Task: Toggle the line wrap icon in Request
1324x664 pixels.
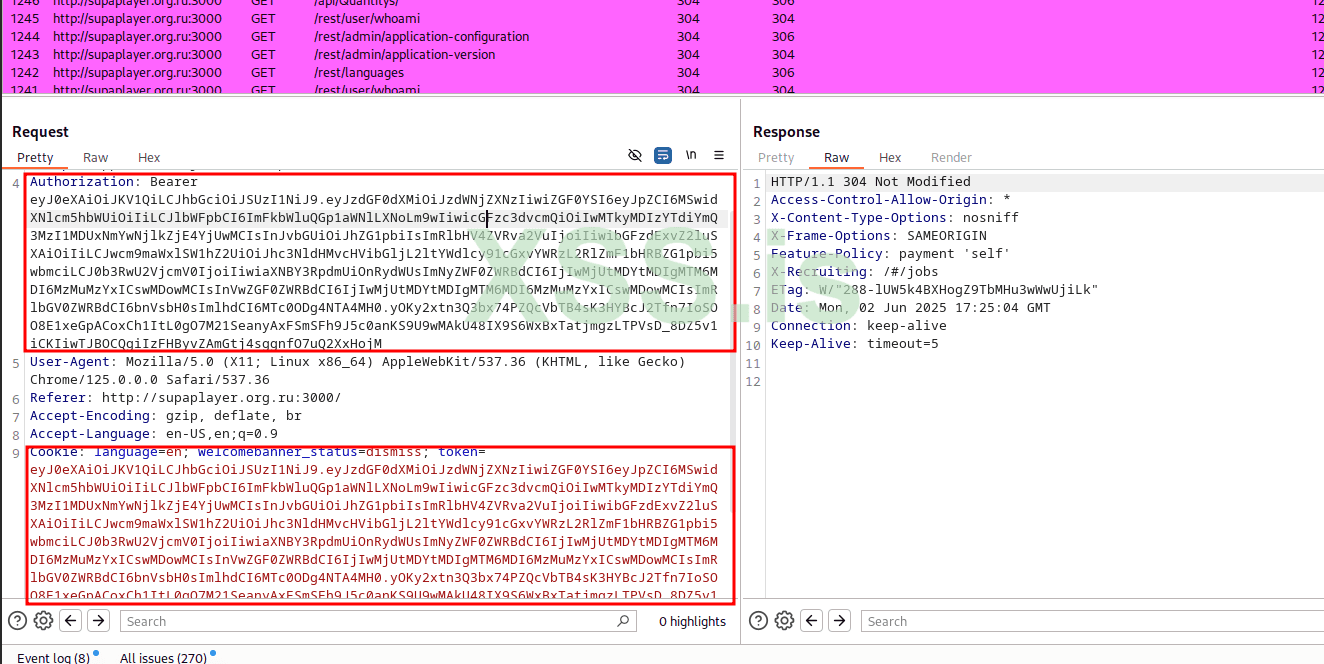Action: 663,156
